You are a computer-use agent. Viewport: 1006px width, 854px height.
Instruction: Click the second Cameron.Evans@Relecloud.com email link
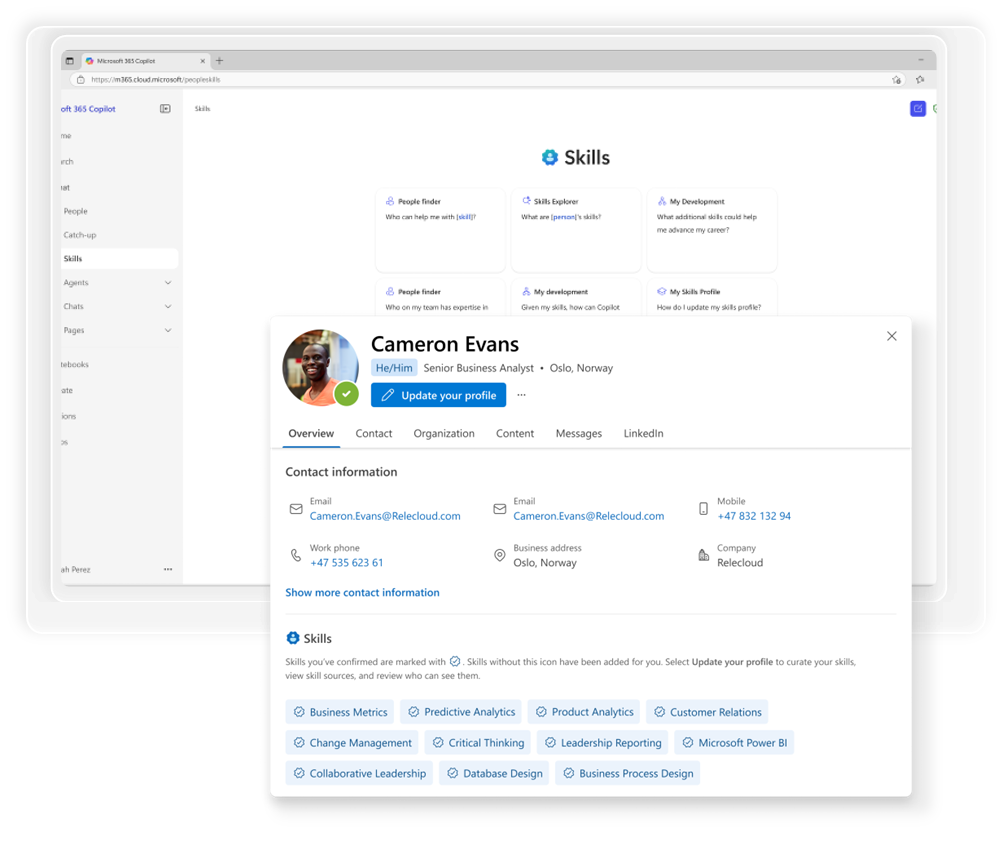tap(588, 516)
